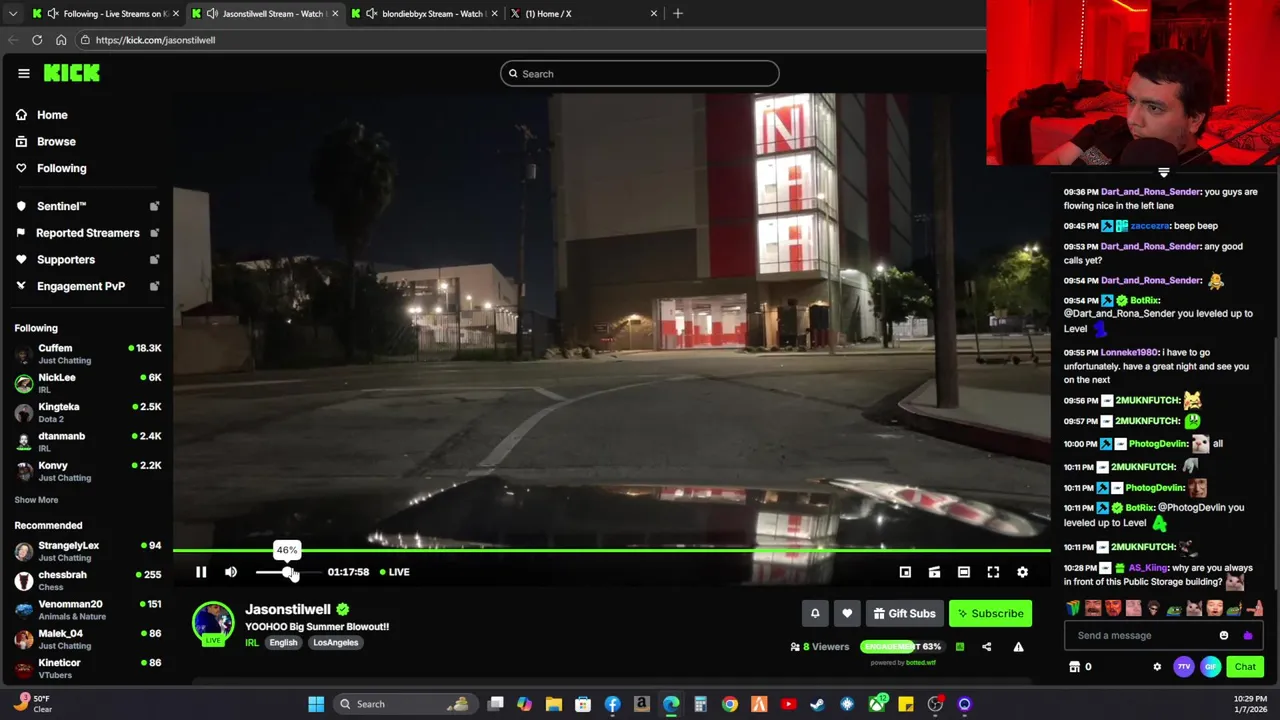
Task: Click green engagement chart icon
Action: tap(960, 647)
